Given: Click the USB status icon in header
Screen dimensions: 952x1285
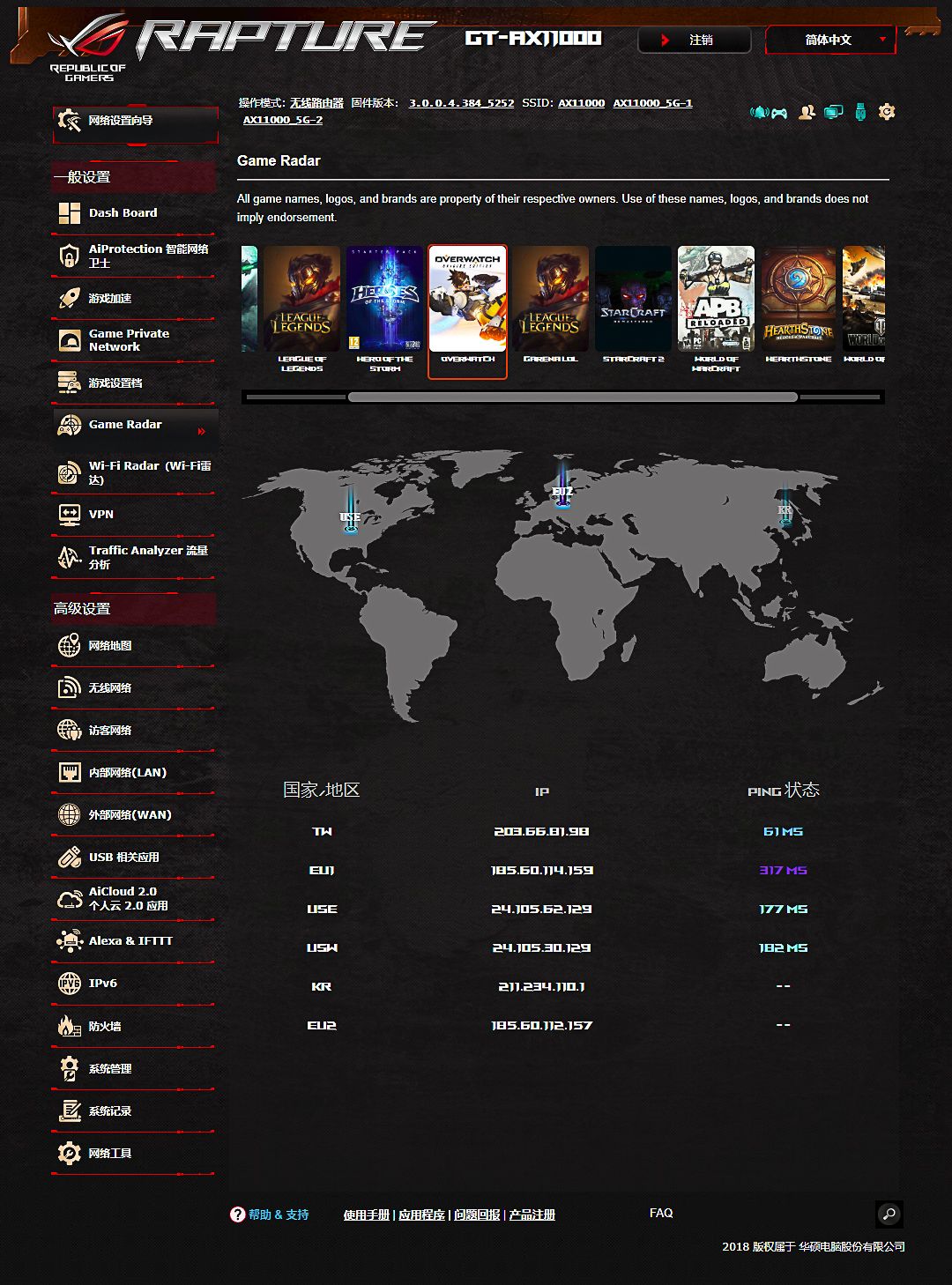Looking at the screenshot, I should [x=860, y=112].
